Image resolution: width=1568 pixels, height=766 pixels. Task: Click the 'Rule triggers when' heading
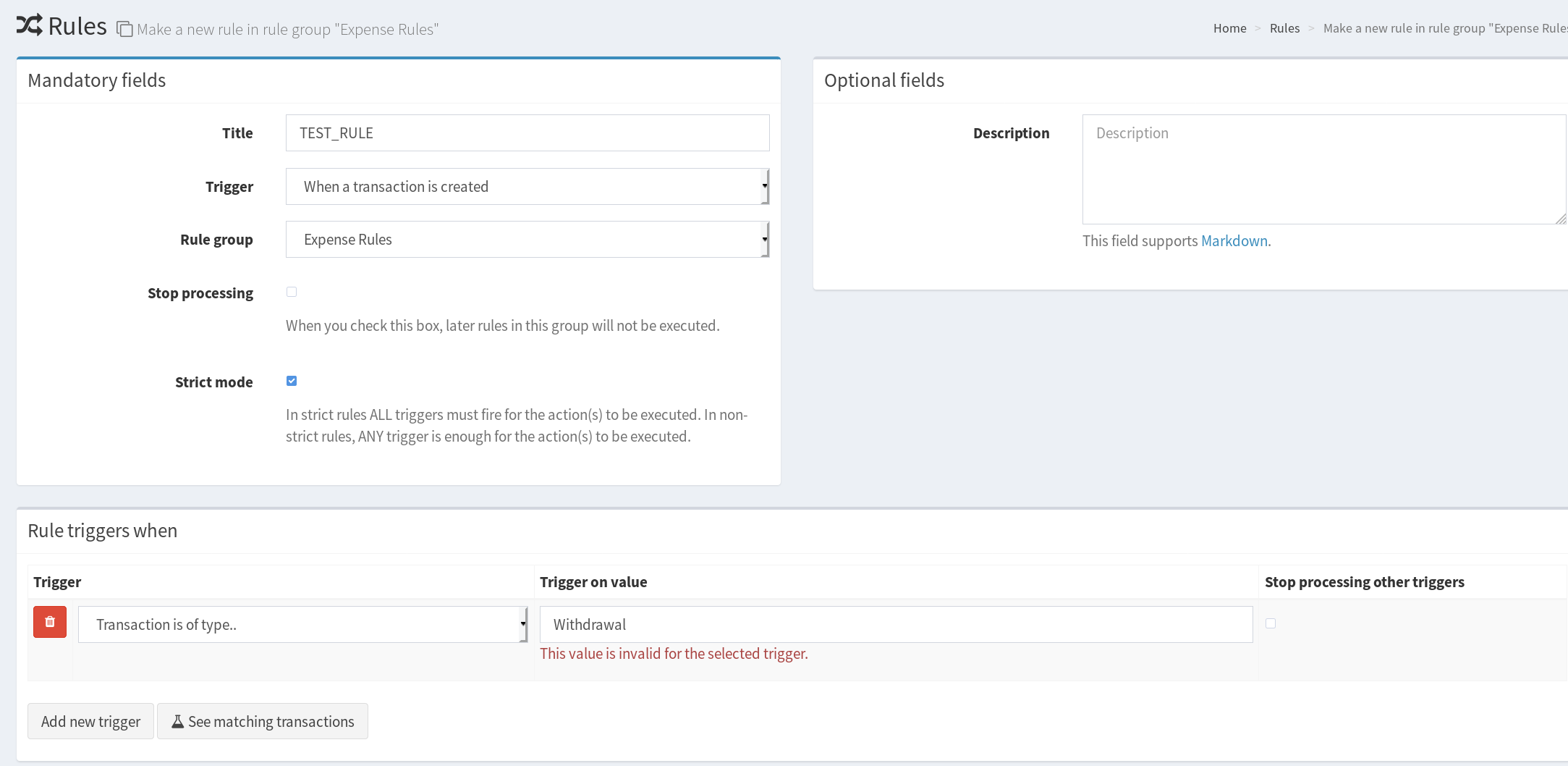click(x=103, y=531)
